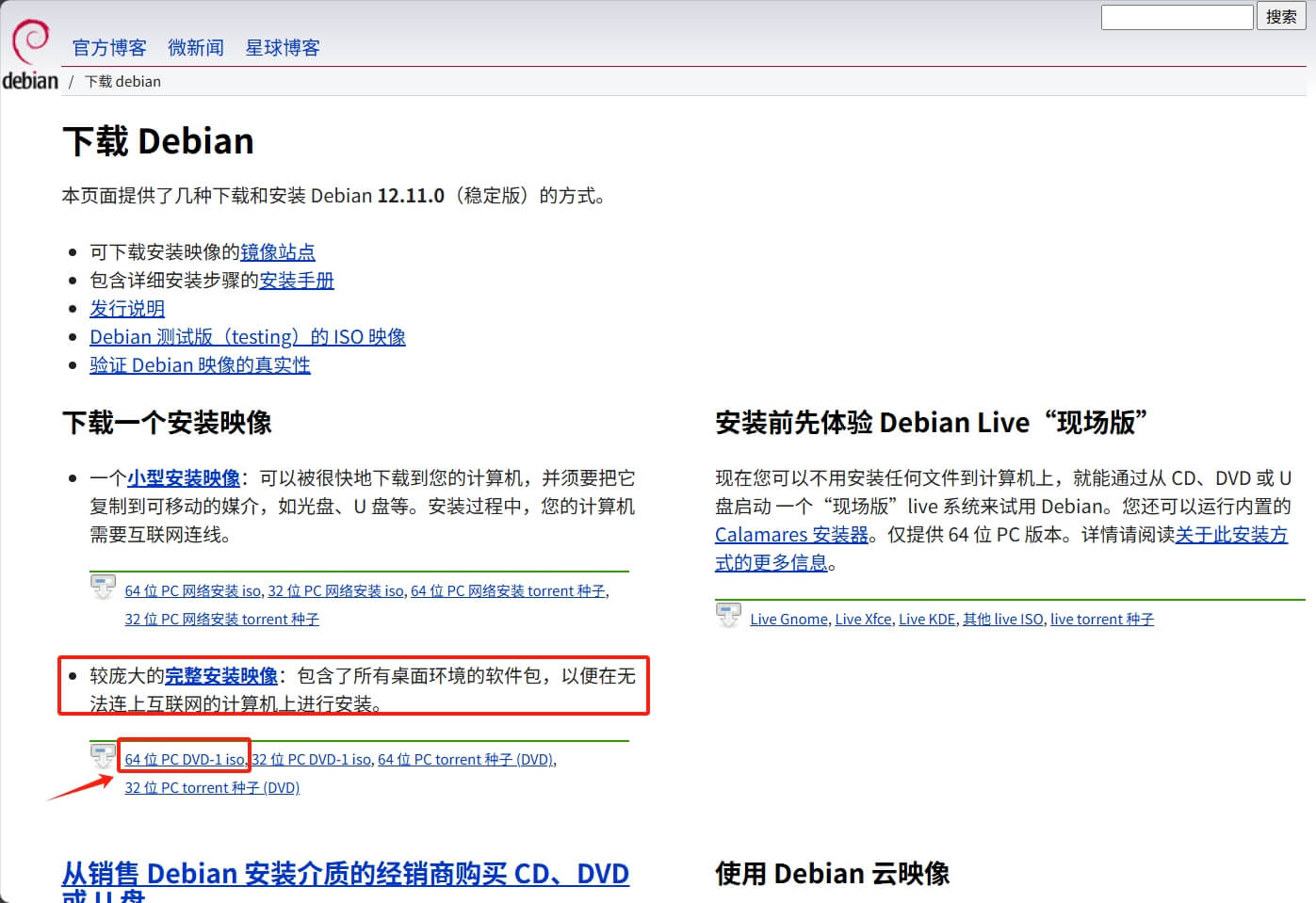Click the 下载 Debian page heading

[x=158, y=141]
